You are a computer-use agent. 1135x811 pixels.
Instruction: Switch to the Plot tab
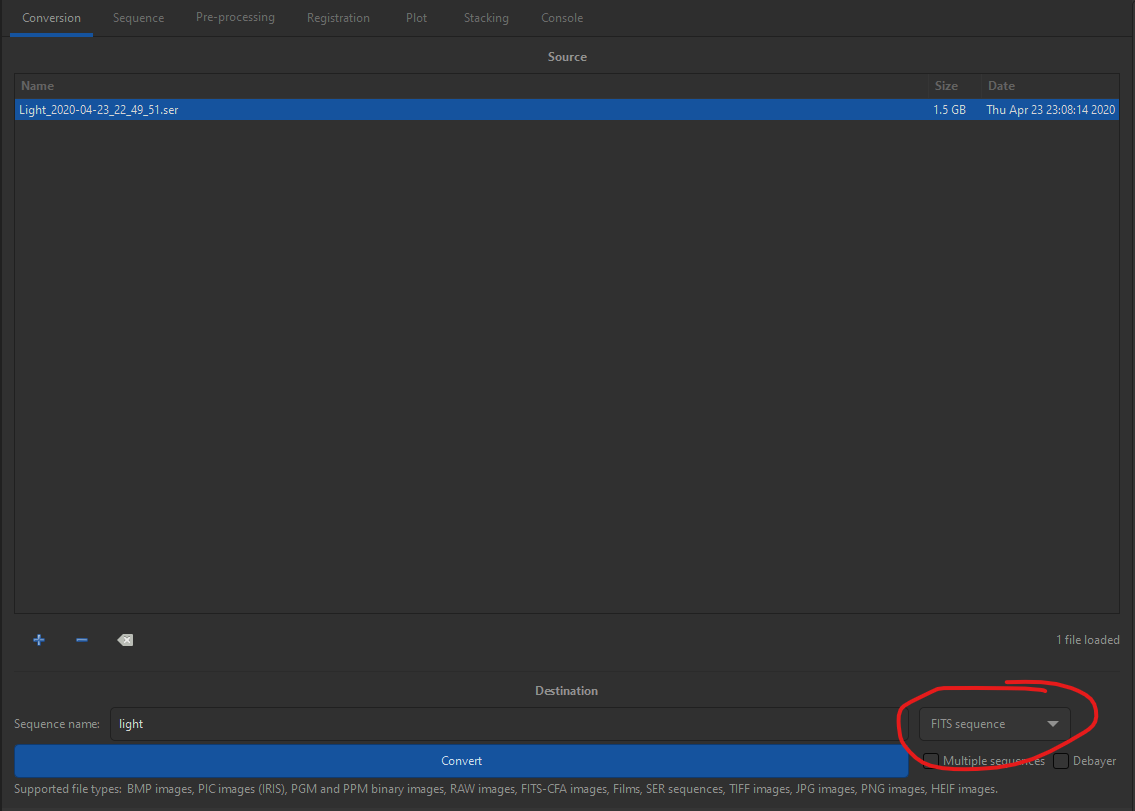coord(416,18)
